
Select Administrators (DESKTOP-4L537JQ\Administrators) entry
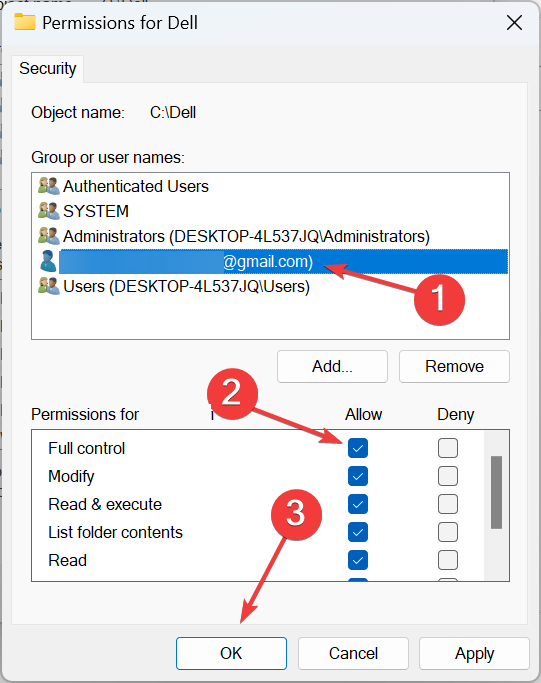click(x=247, y=237)
